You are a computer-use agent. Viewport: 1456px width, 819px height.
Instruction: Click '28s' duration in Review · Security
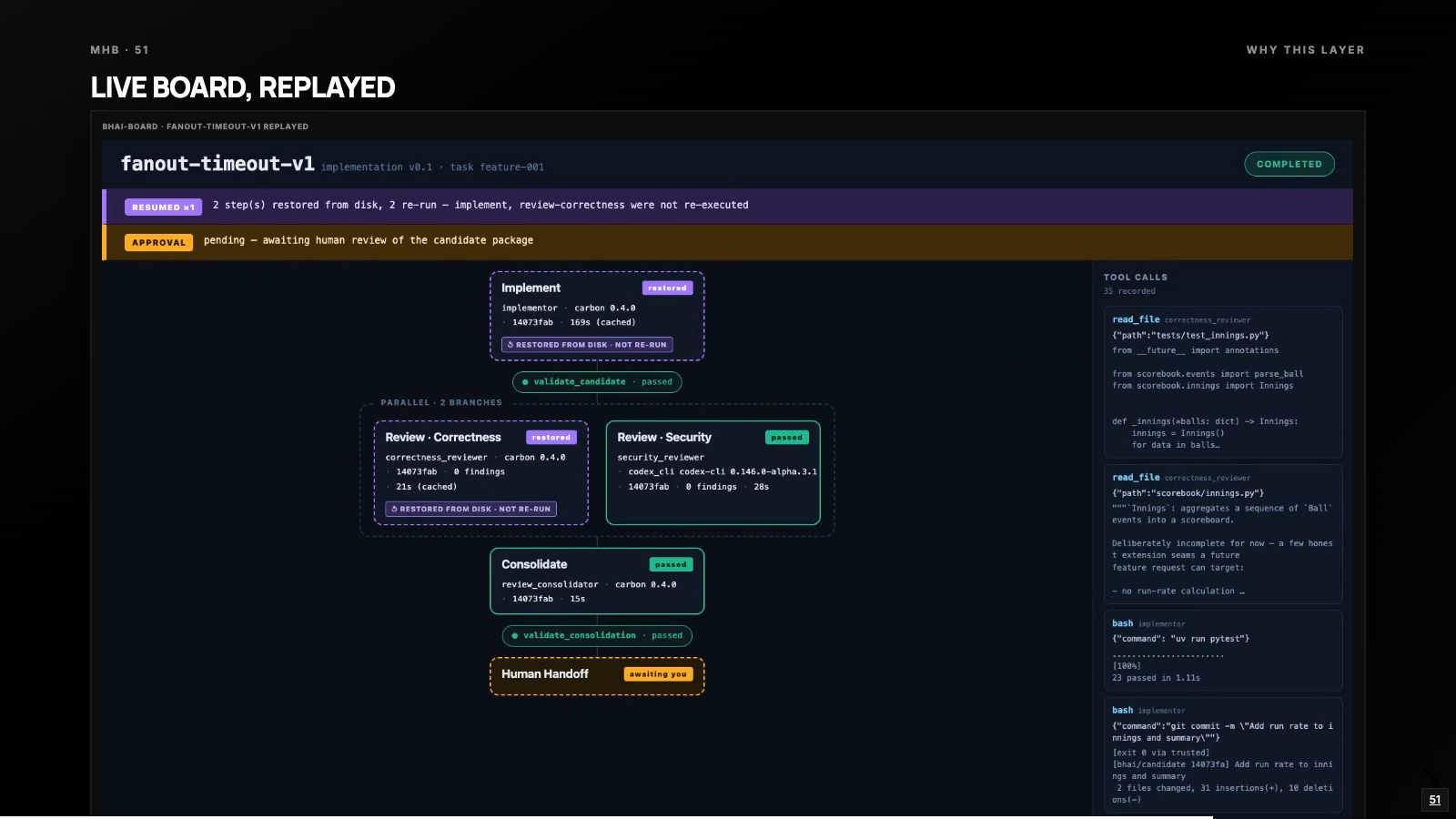click(762, 488)
